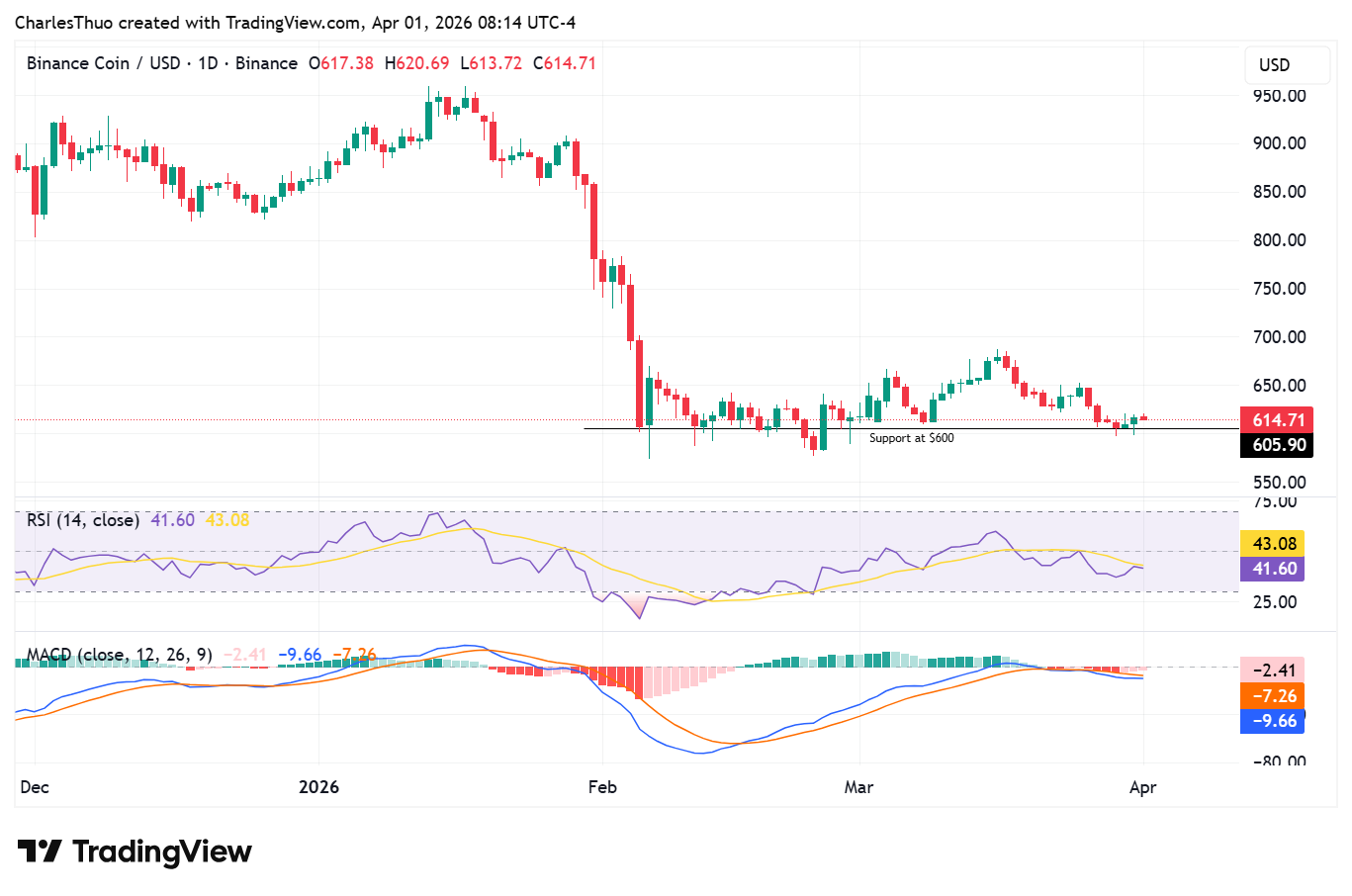Click the TradingView logo icon
Screen dimensions: 1352x896
pos(40,851)
